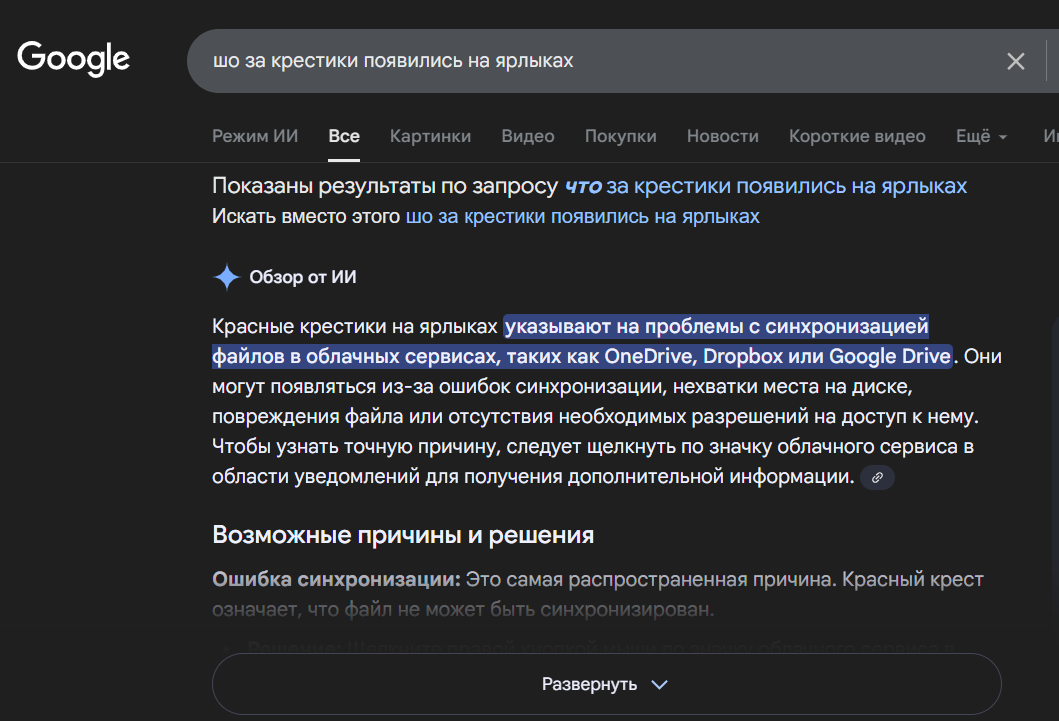Open the Покупки tab
This screenshot has width=1059, height=721.
tap(620, 136)
